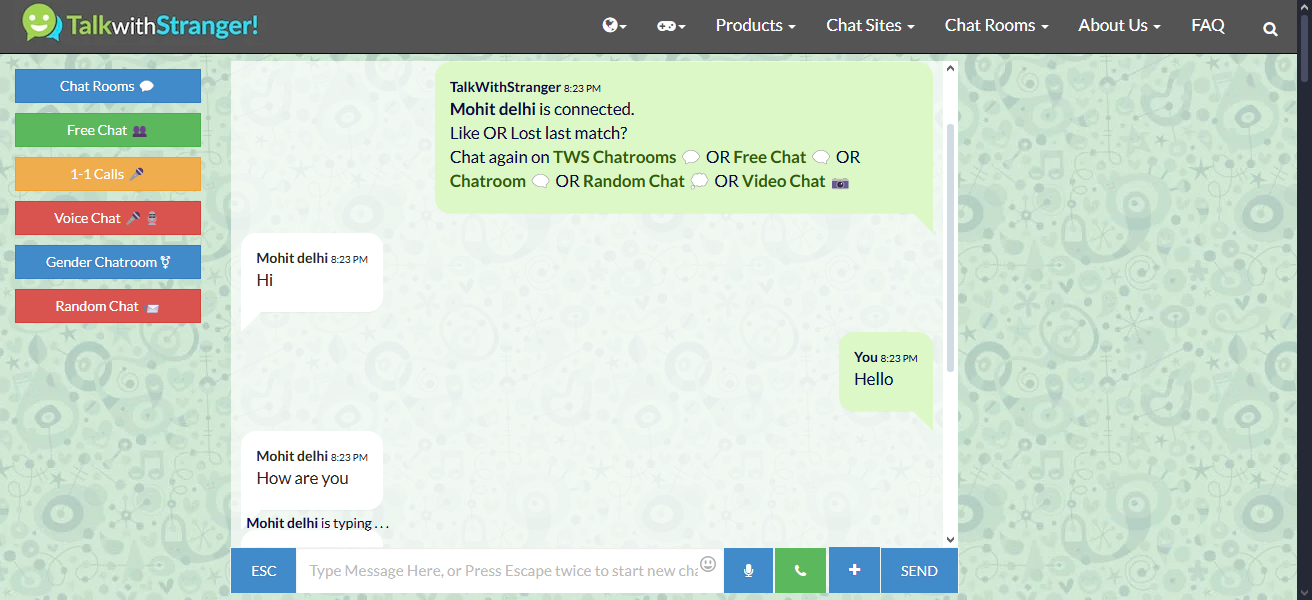Follow the TWS Chatrooms link

(x=614, y=157)
